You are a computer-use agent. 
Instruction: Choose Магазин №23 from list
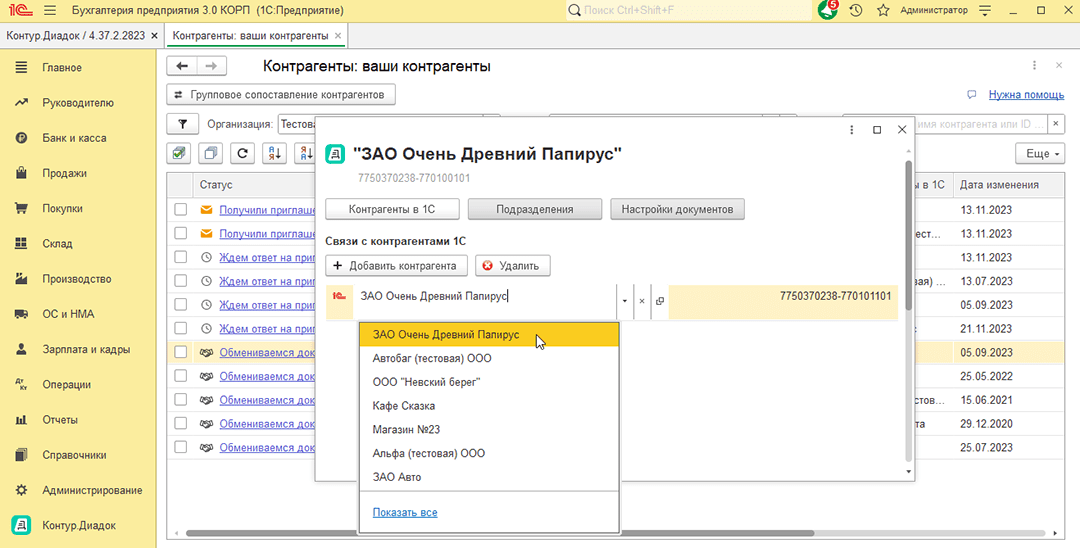[489, 430]
